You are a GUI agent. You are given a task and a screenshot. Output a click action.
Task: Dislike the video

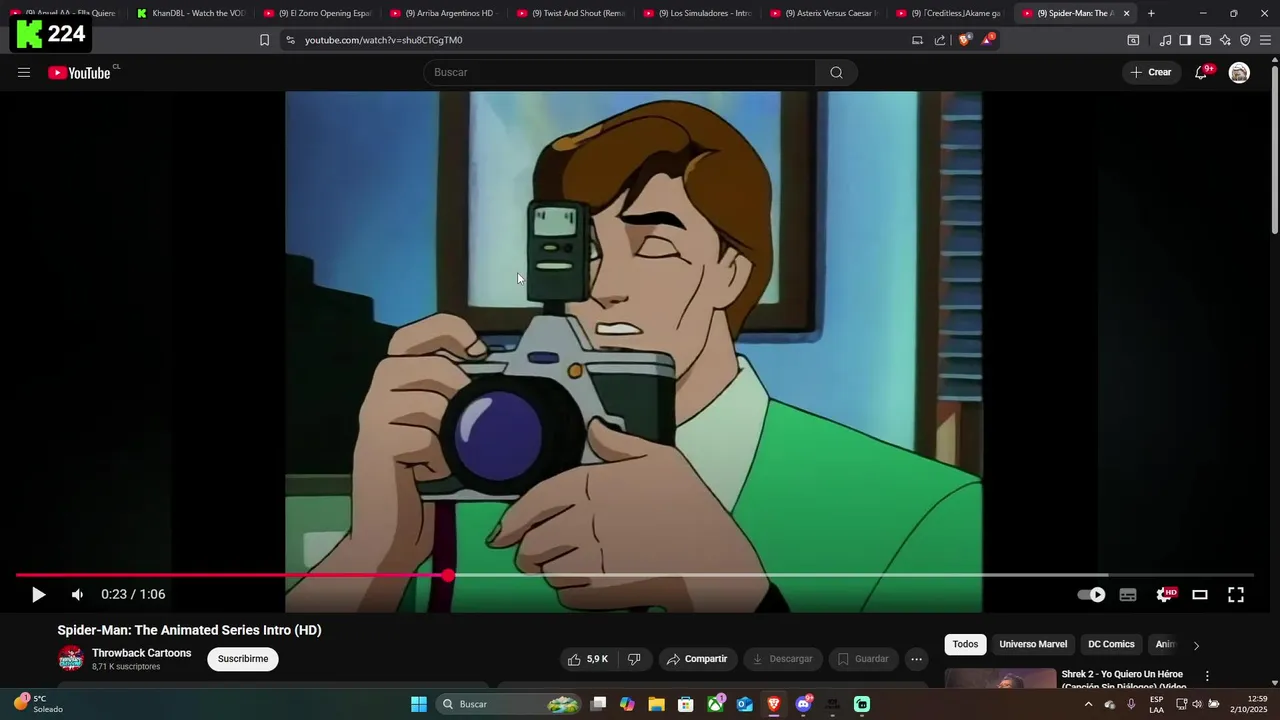(634, 659)
